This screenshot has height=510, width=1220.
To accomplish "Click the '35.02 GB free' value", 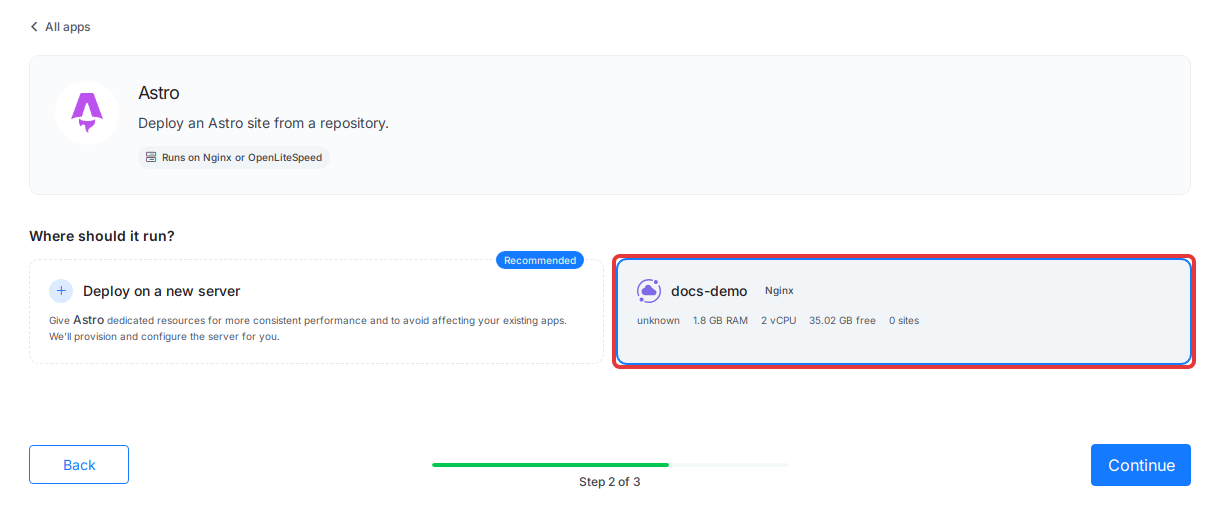I will [843, 321].
